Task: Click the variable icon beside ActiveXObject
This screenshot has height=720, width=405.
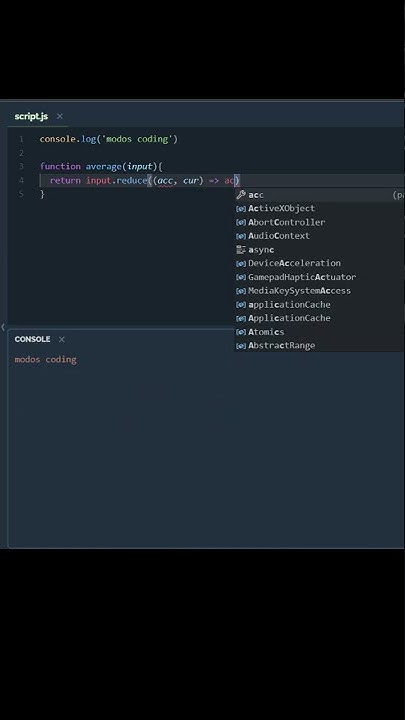Action: [241, 208]
